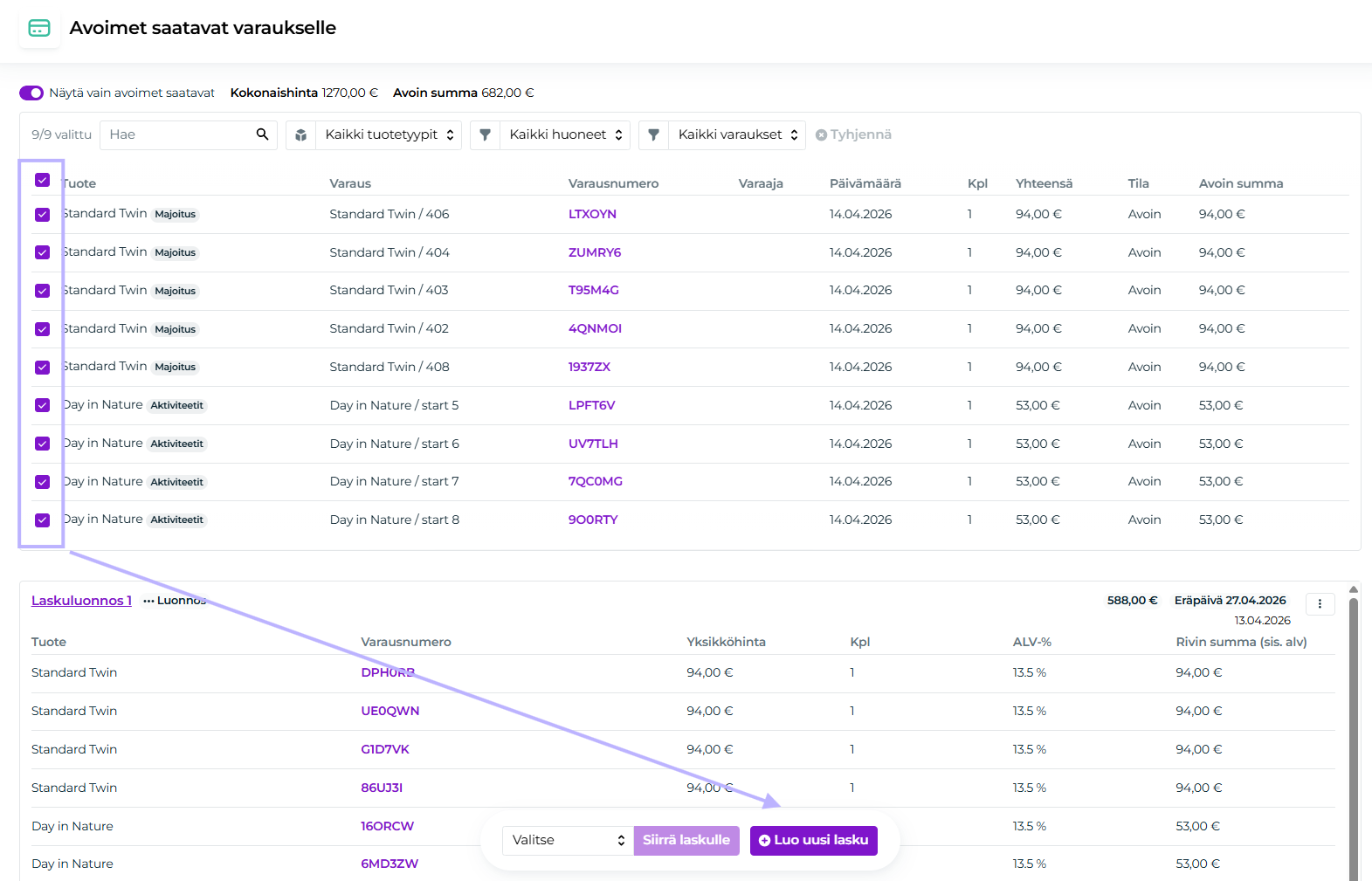Toggle Näytä vain avoimet saatavat switch
Screen dimensions: 1372x881
[x=31, y=93]
